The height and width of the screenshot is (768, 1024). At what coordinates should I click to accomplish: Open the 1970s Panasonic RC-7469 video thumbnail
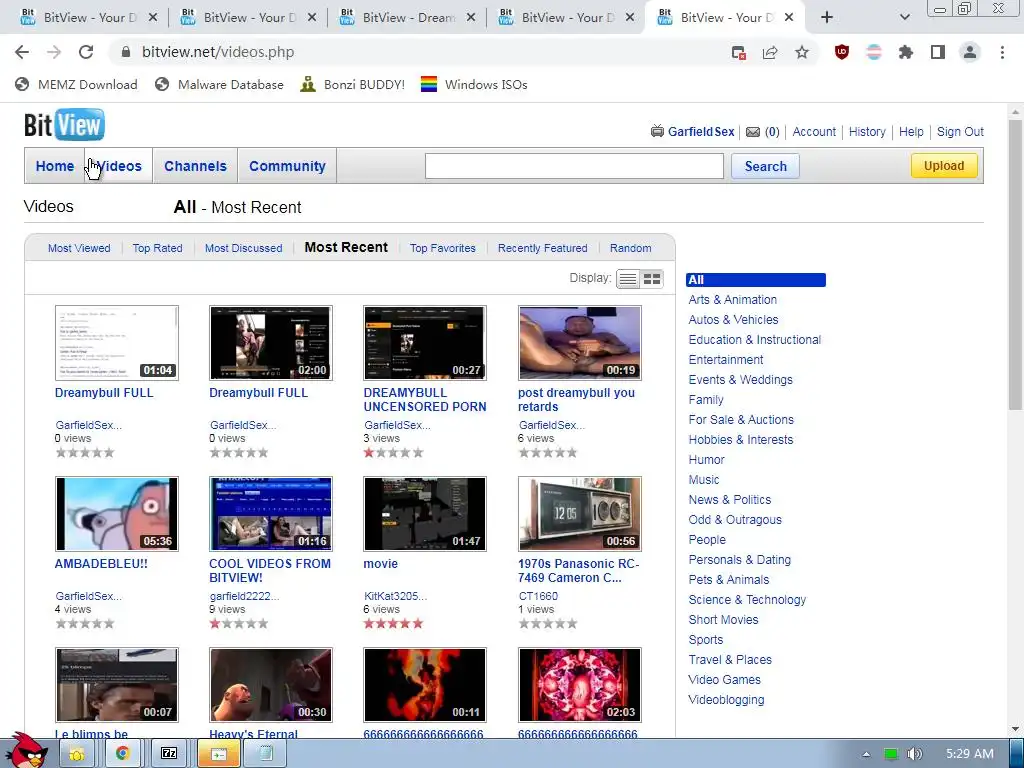pos(580,514)
